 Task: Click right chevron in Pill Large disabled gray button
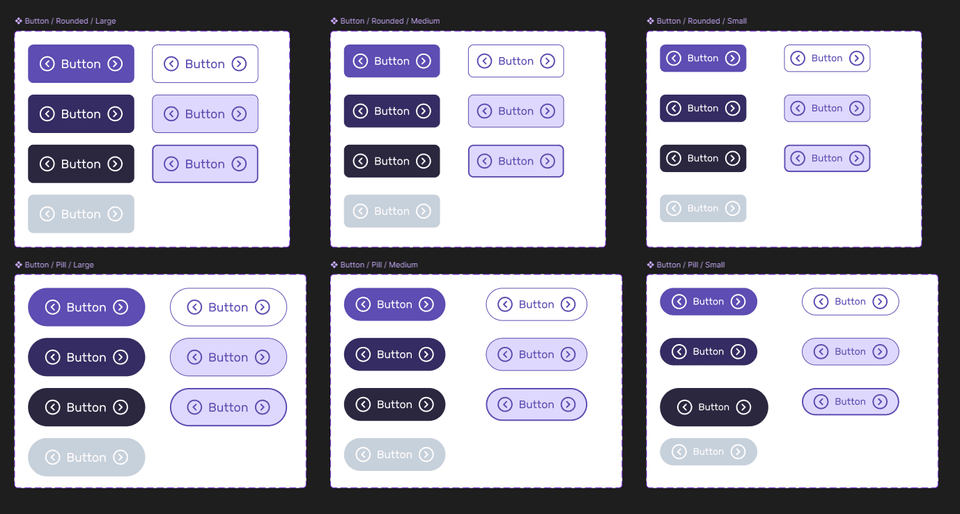(x=120, y=457)
